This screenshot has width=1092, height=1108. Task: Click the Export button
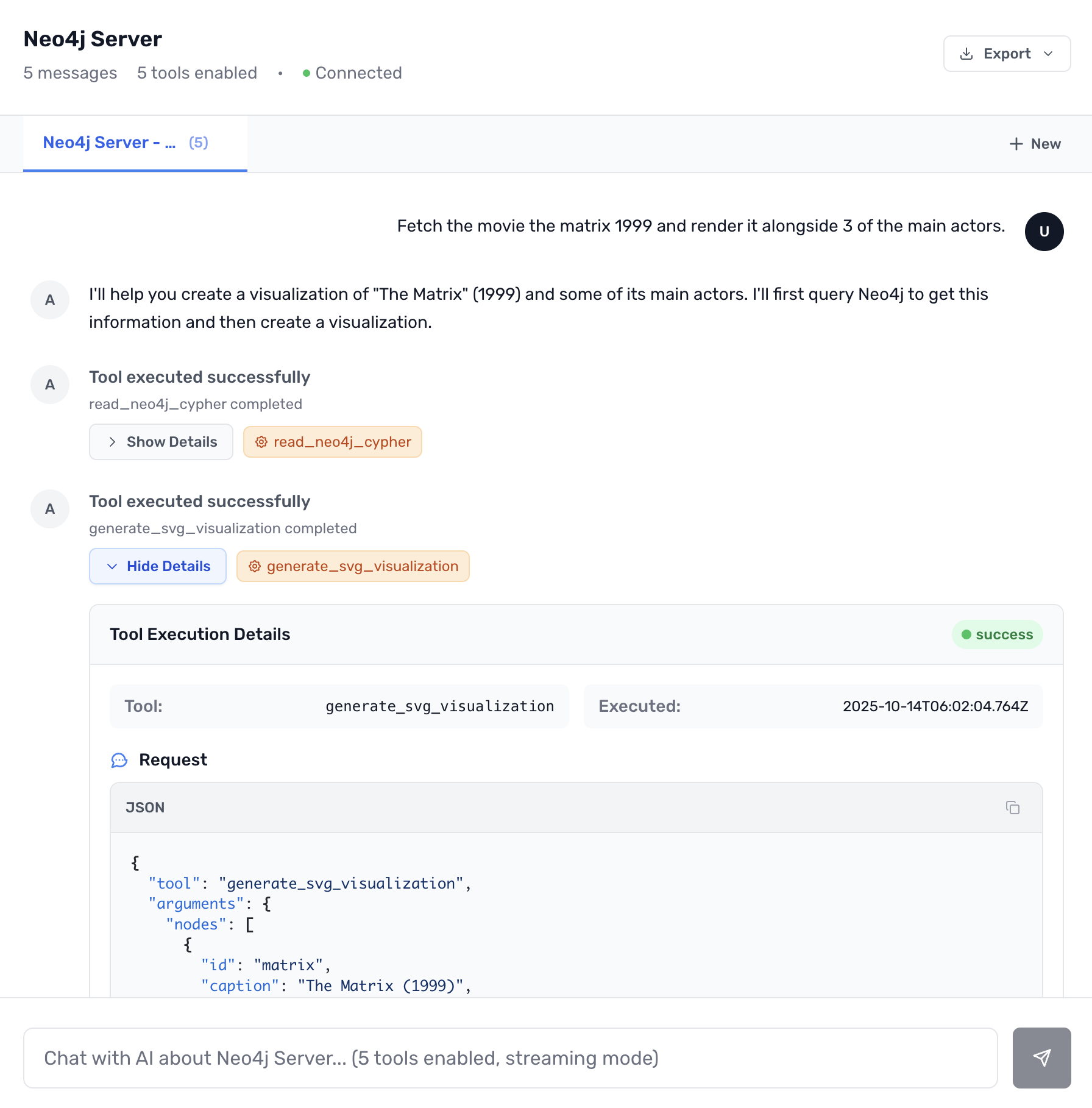coord(1006,54)
